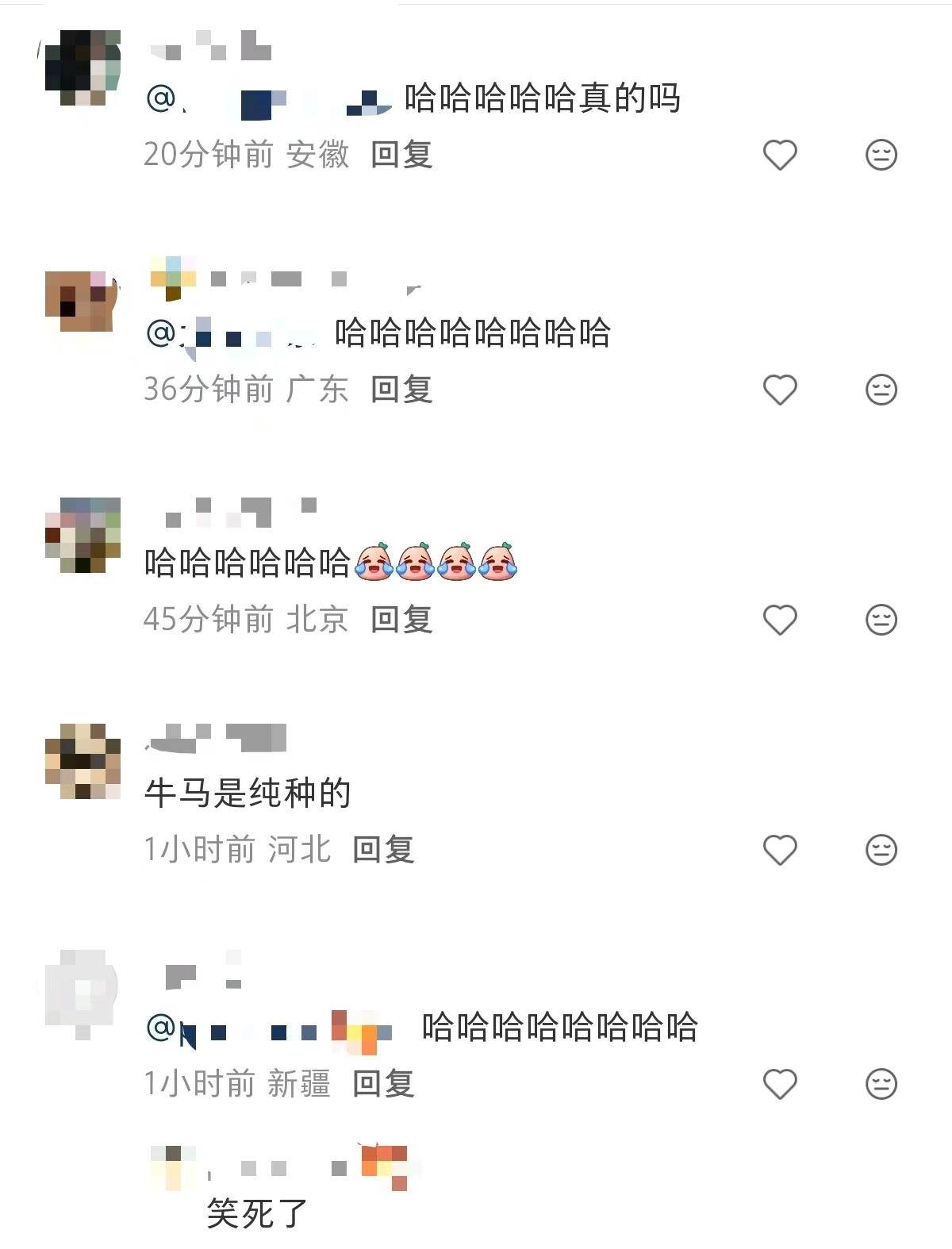This screenshot has height=1249, width=952.
Task: Open avatar of the 安徽 commenter
Action: click(83, 68)
